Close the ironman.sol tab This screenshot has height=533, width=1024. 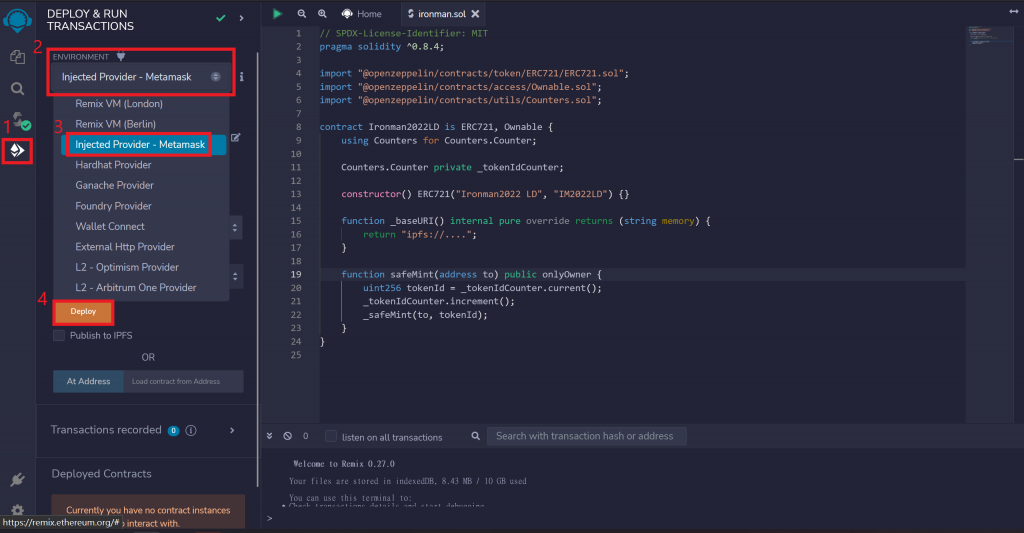click(475, 14)
